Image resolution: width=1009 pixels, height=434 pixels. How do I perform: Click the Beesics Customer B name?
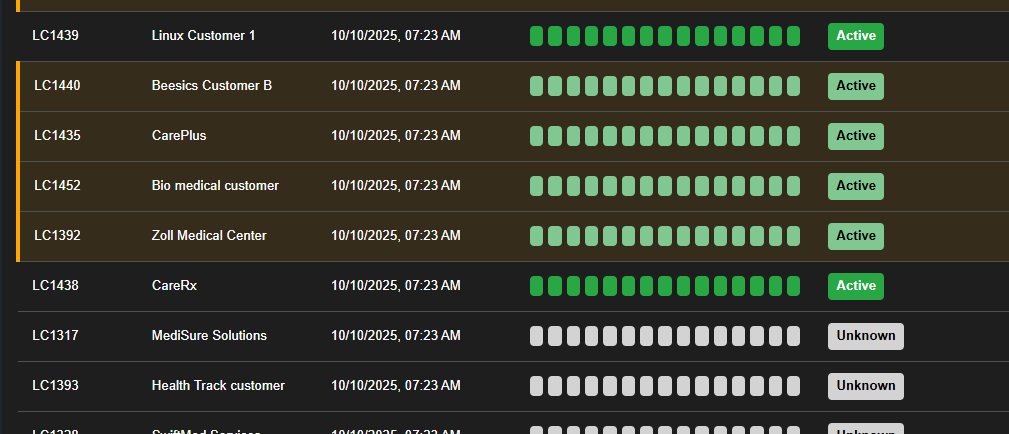coord(211,86)
